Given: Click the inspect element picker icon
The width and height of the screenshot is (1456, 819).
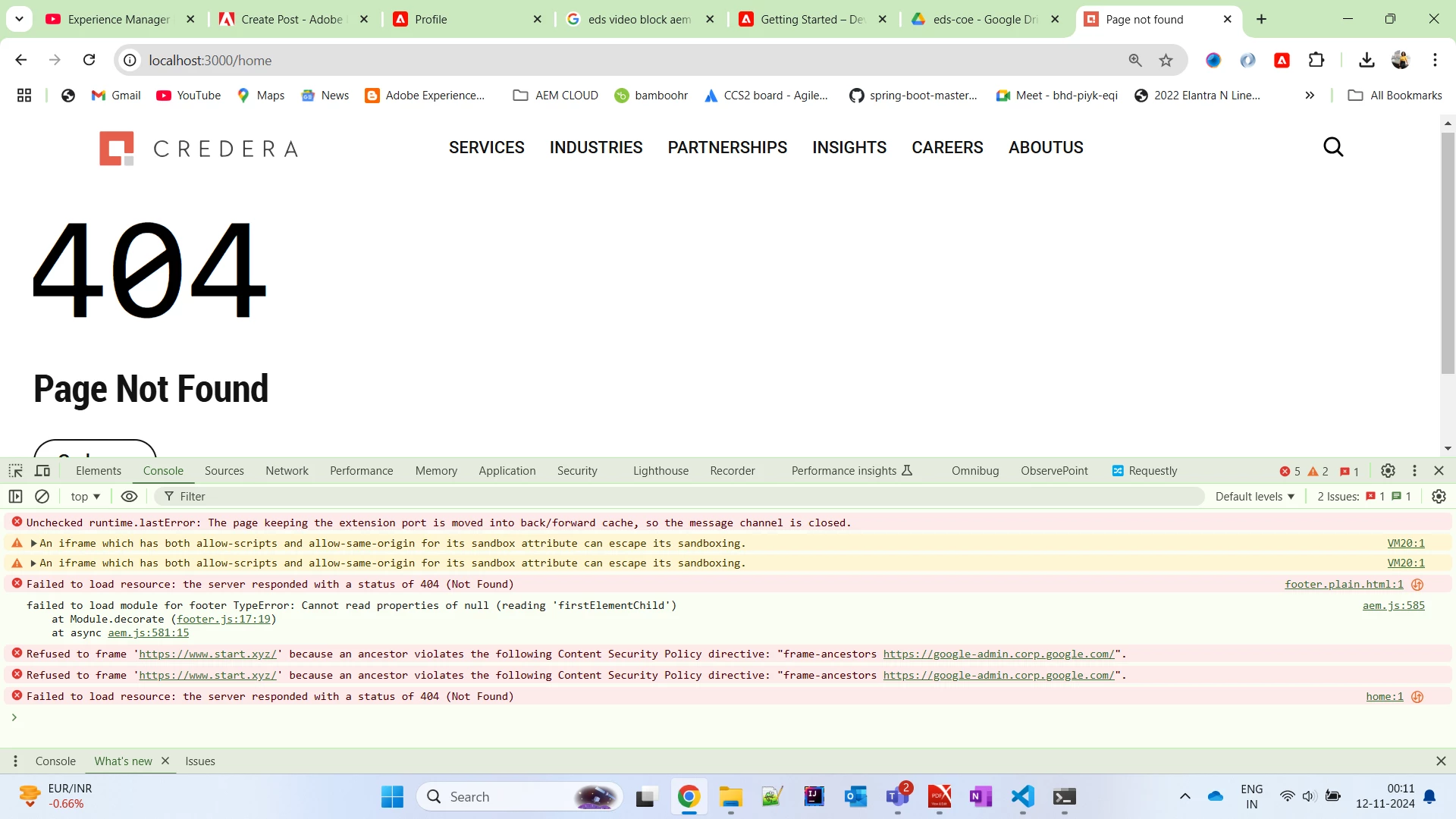Looking at the screenshot, I should click(15, 471).
